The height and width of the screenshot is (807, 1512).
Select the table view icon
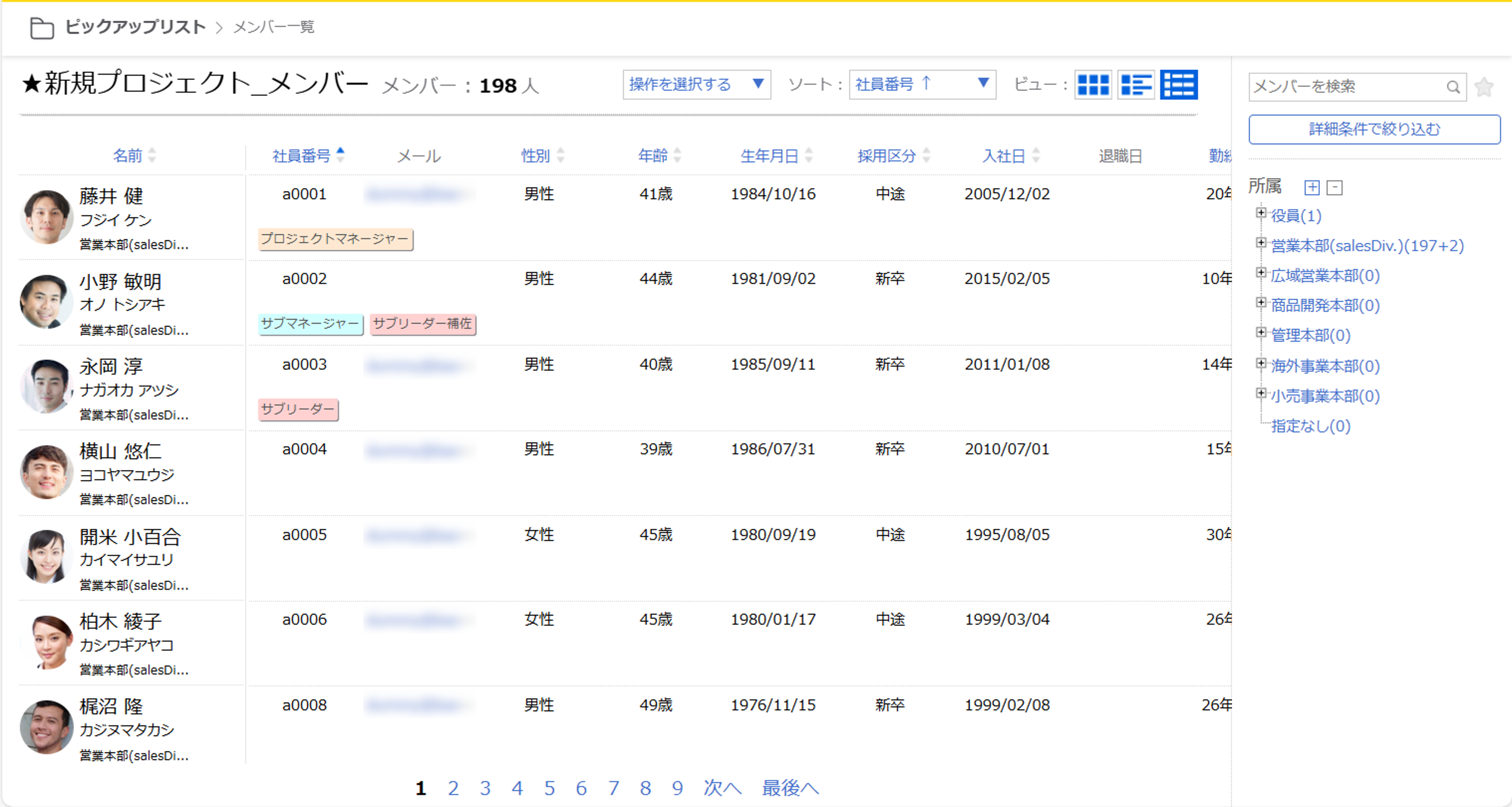point(1179,85)
